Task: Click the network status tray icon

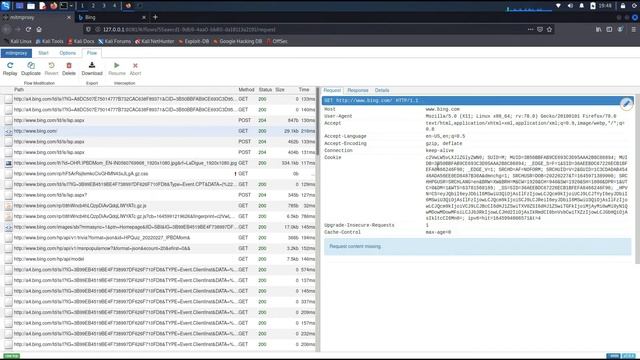Action: point(558,6)
